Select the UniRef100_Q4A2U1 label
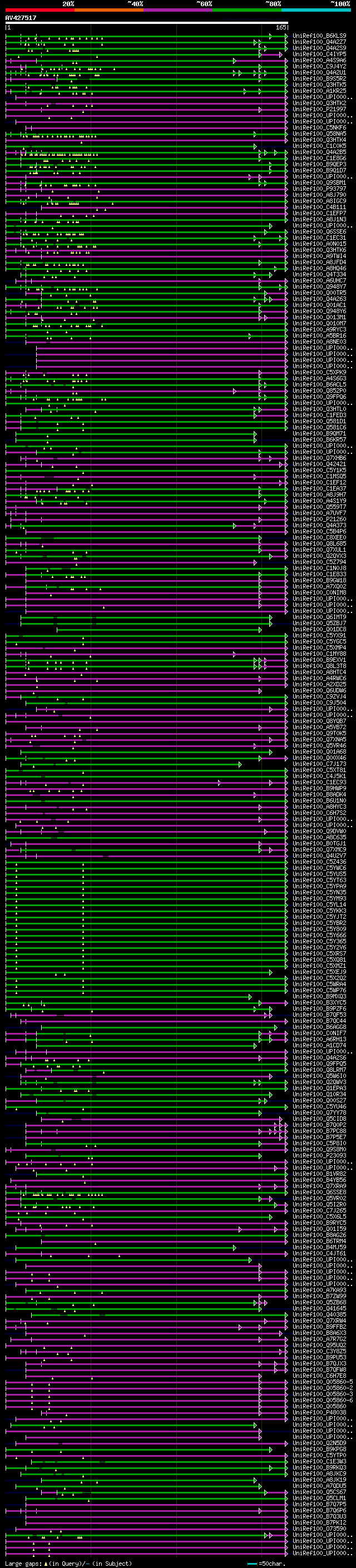356x1568 pixels. click(x=319, y=72)
